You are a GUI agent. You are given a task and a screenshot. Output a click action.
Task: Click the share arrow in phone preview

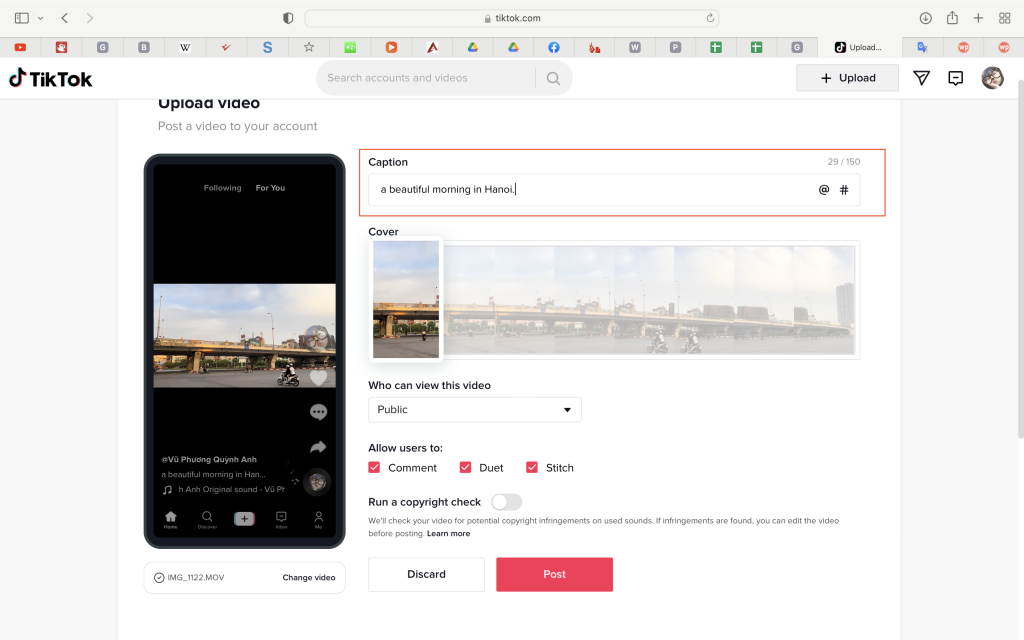tap(318, 447)
